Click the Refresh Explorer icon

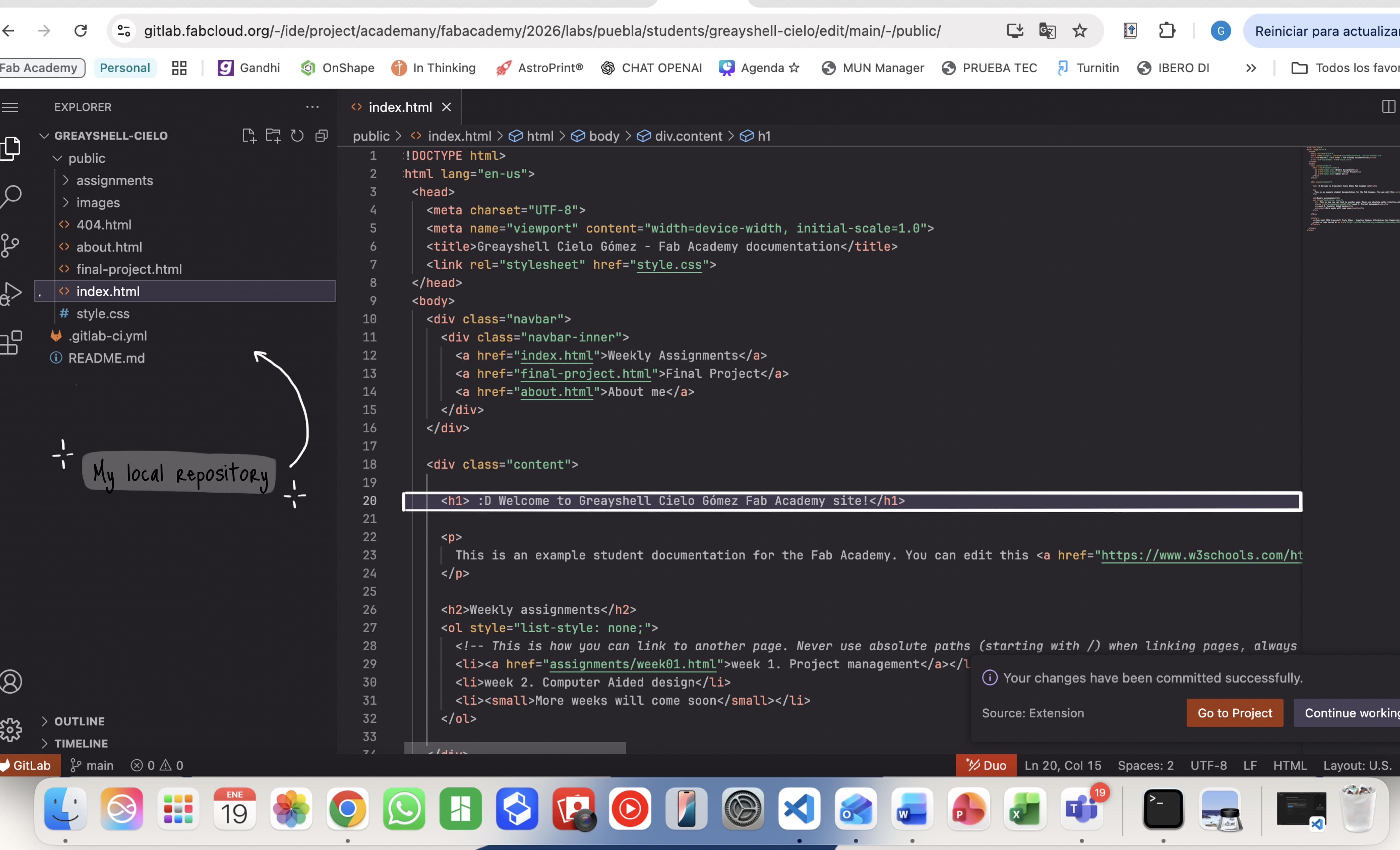(297, 135)
